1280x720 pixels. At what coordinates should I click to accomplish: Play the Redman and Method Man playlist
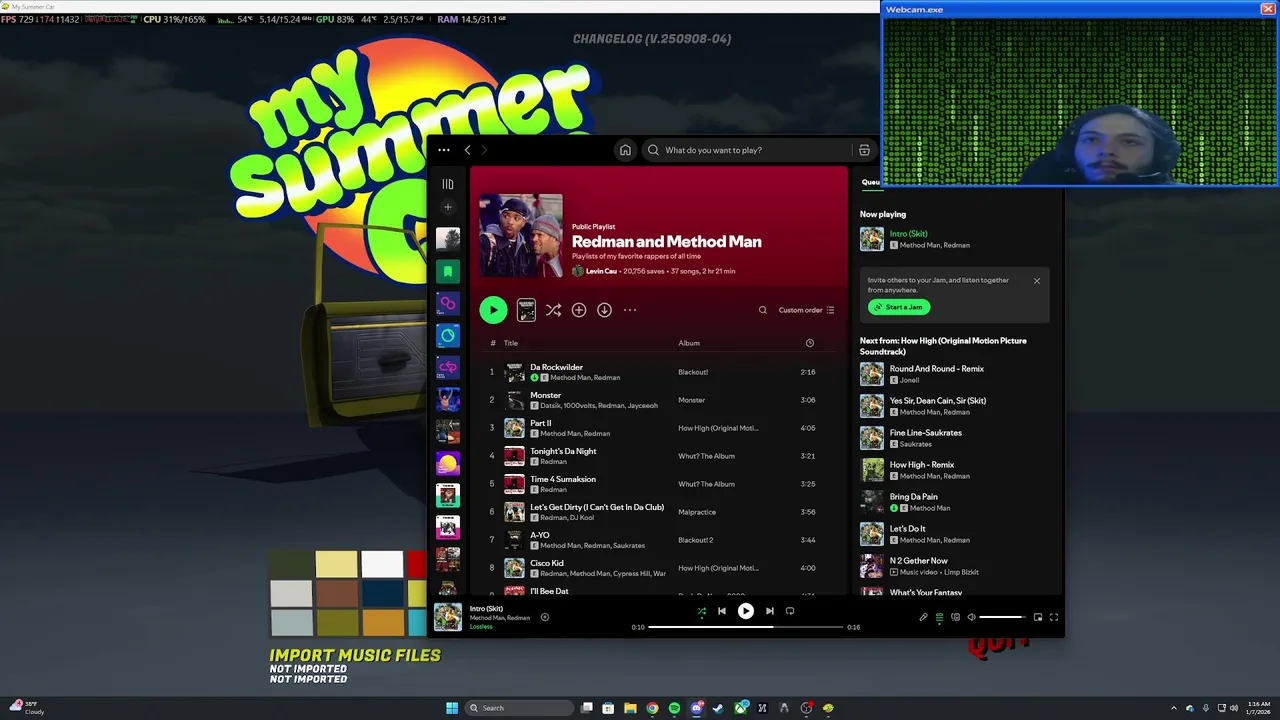(x=493, y=310)
